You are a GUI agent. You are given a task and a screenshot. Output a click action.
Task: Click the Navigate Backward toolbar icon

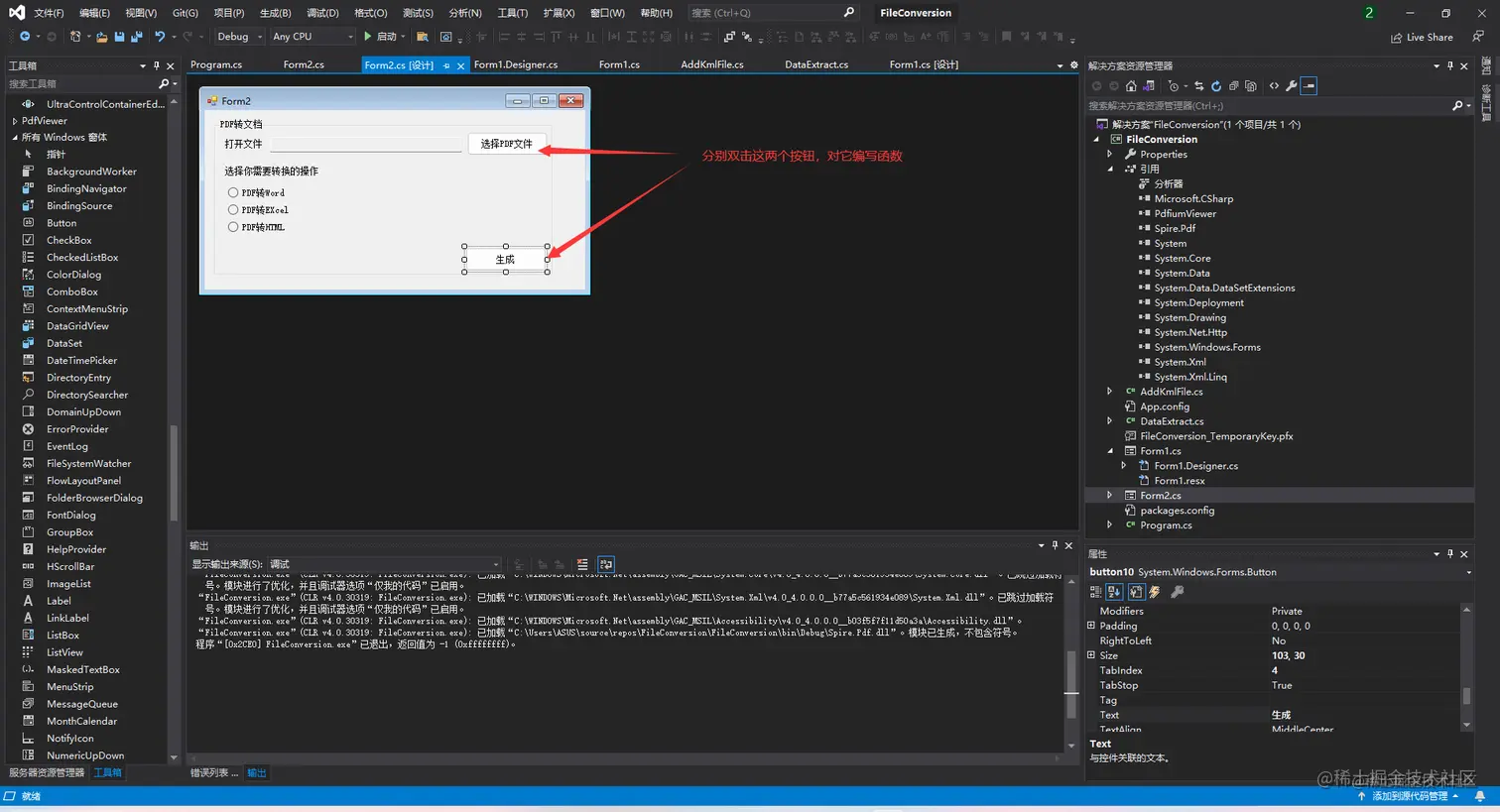25,37
